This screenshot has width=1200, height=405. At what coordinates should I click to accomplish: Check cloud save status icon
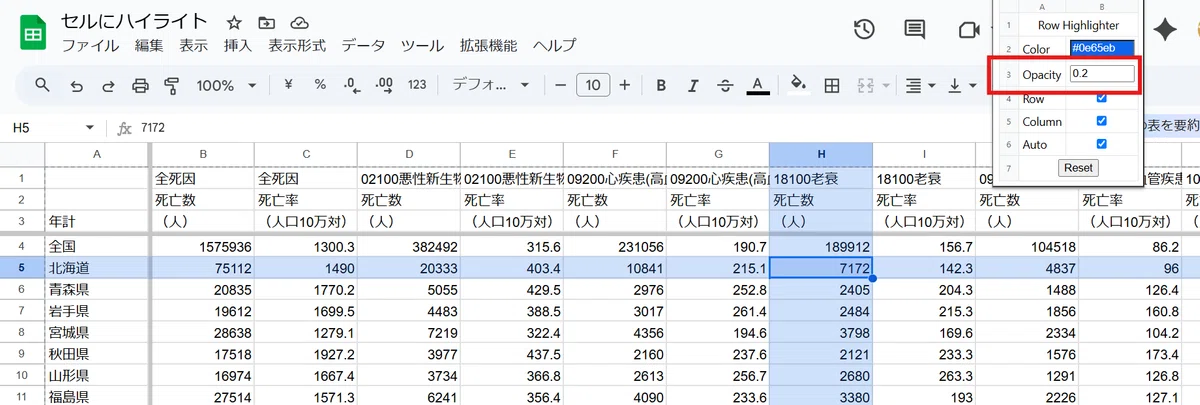(298, 22)
